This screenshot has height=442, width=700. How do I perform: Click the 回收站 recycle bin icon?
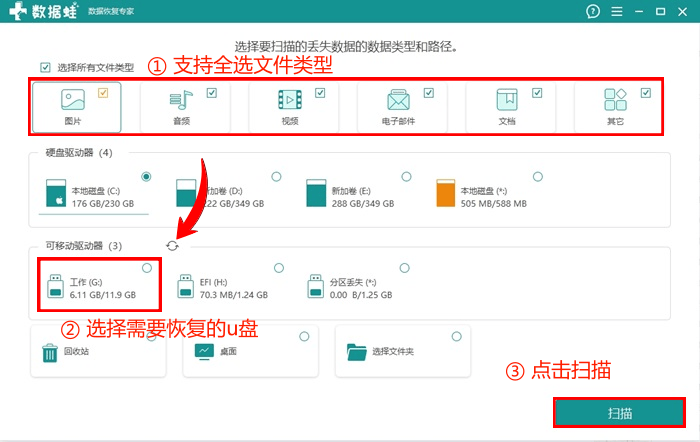(x=50, y=353)
